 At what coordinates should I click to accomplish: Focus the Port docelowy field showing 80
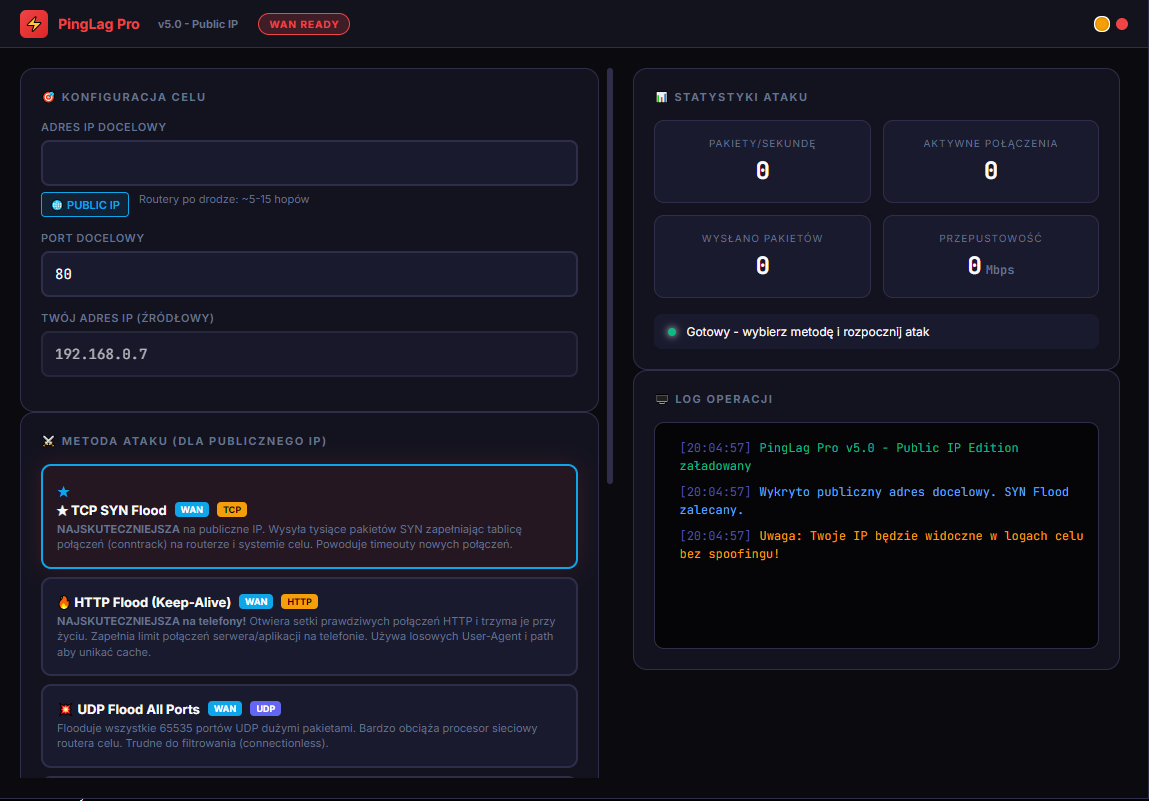pyautogui.click(x=309, y=274)
